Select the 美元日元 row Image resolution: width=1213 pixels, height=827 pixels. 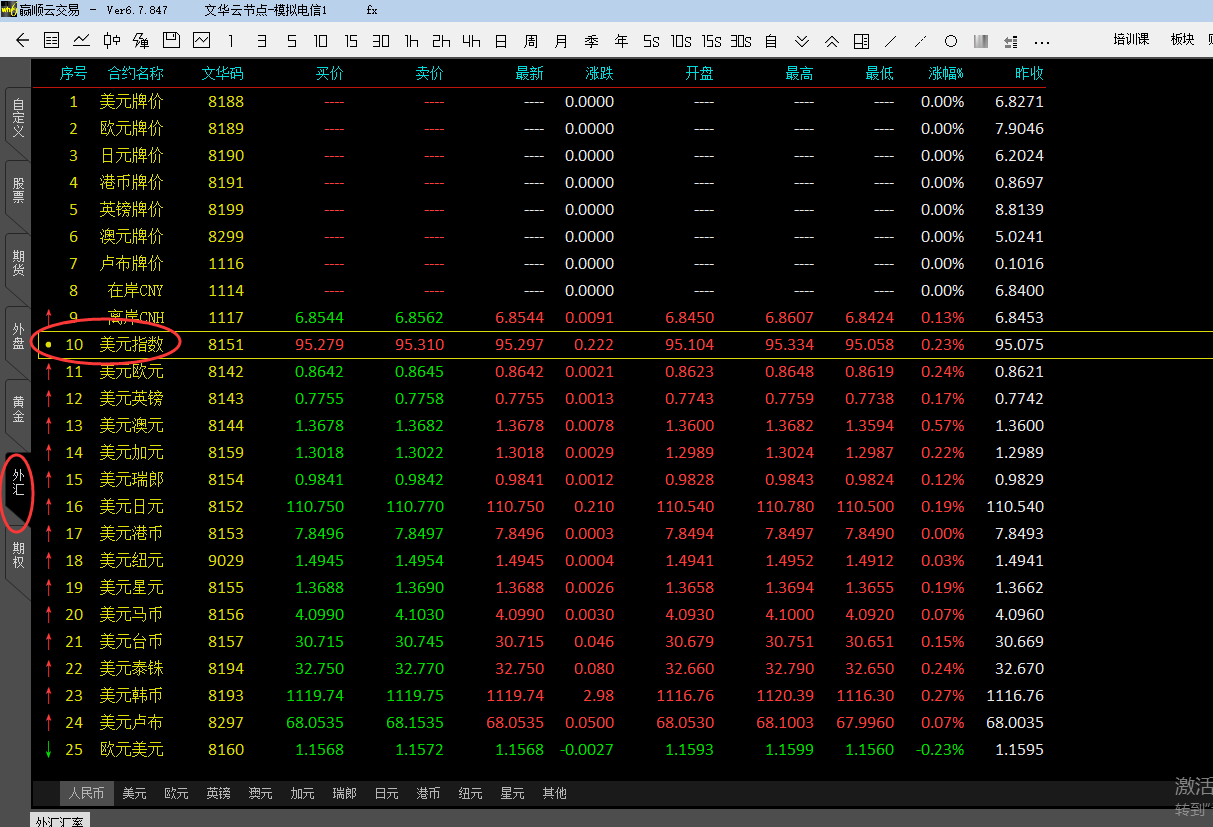(x=131, y=507)
